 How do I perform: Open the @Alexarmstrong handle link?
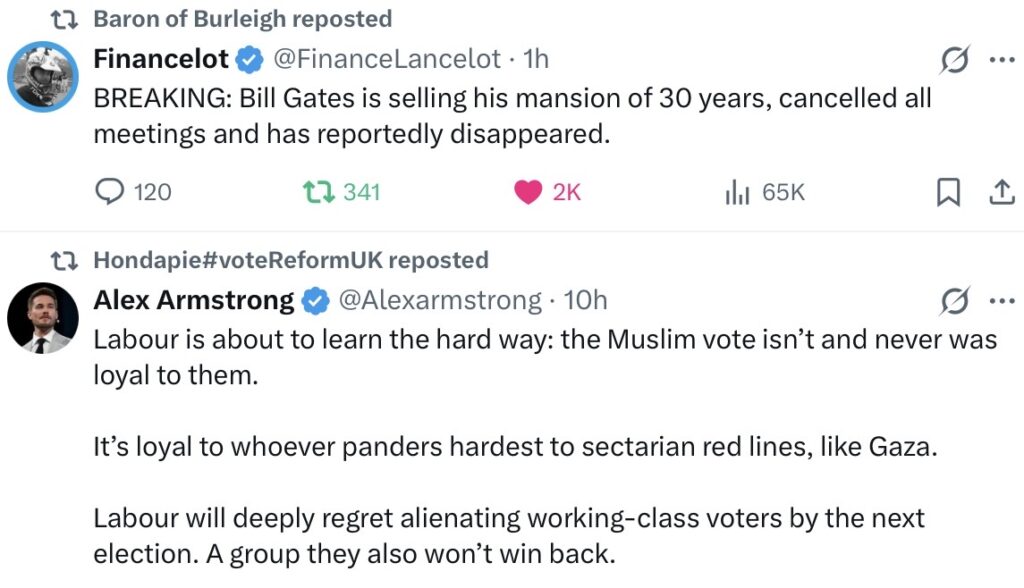442,300
